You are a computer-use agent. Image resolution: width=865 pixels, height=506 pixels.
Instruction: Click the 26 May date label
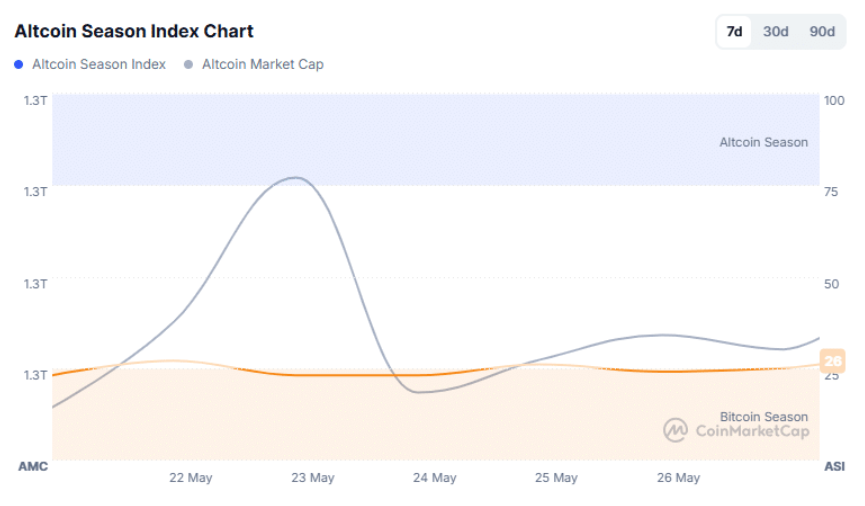click(678, 478)
